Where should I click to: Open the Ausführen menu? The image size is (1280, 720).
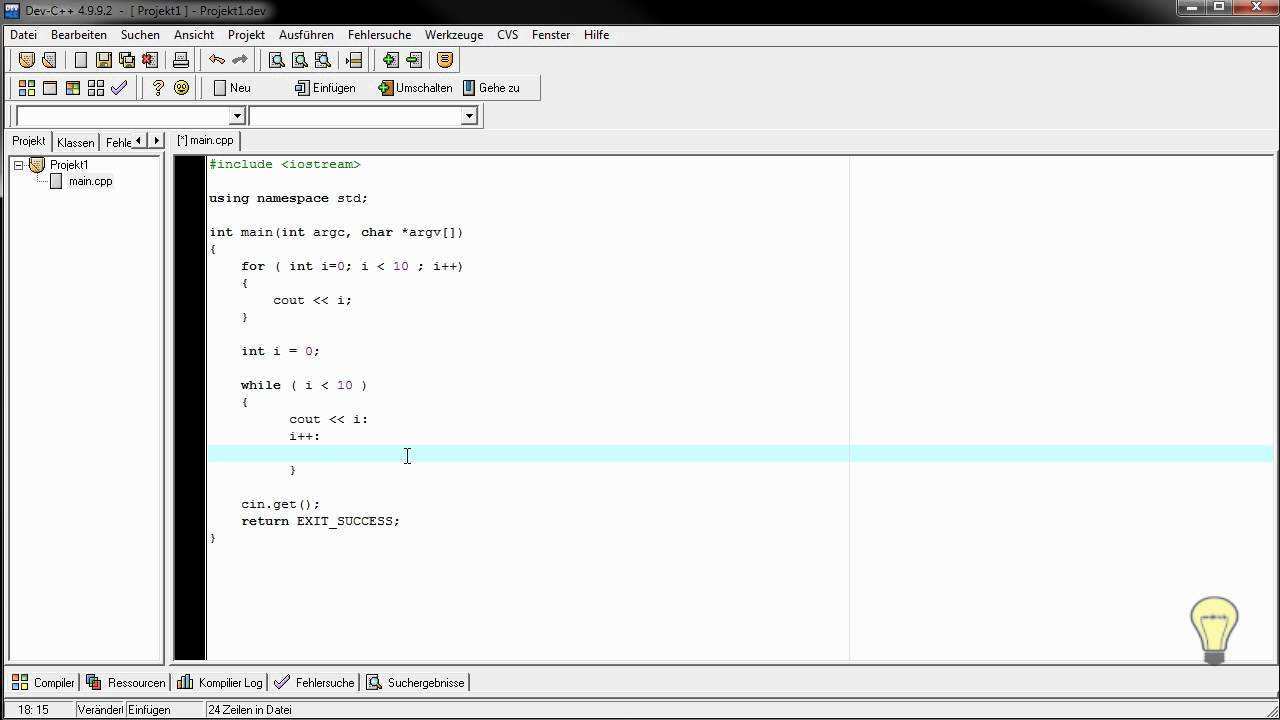click(x=306, y=35)
